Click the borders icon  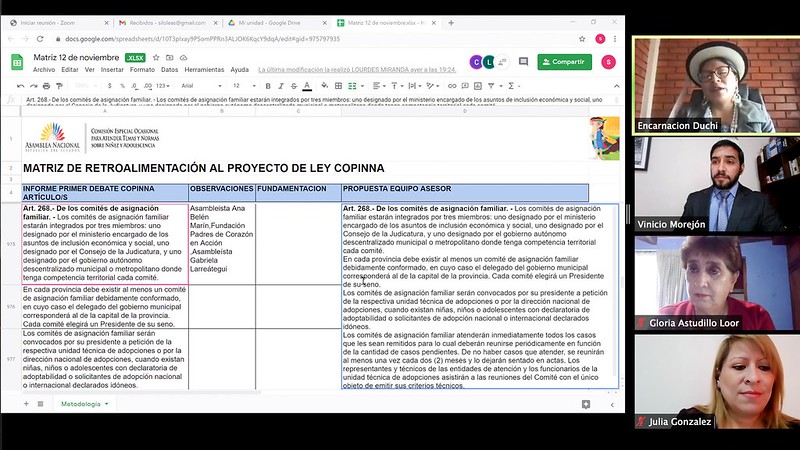tap(338, 86)
